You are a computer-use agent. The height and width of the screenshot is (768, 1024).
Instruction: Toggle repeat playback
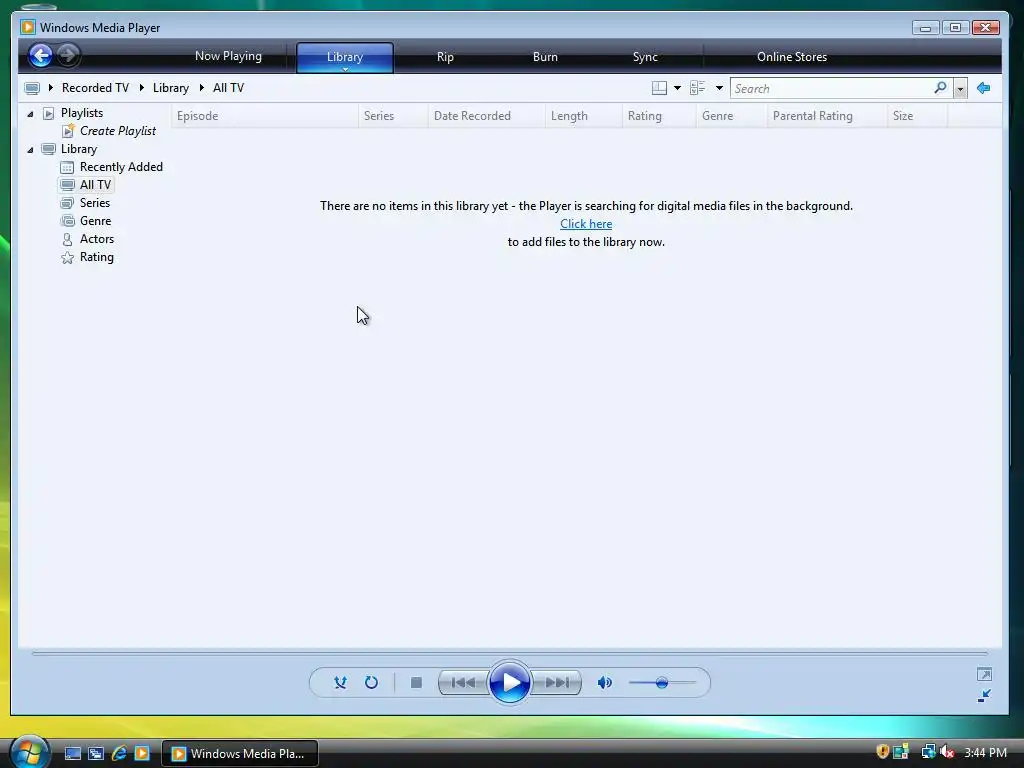coord(372,683)
